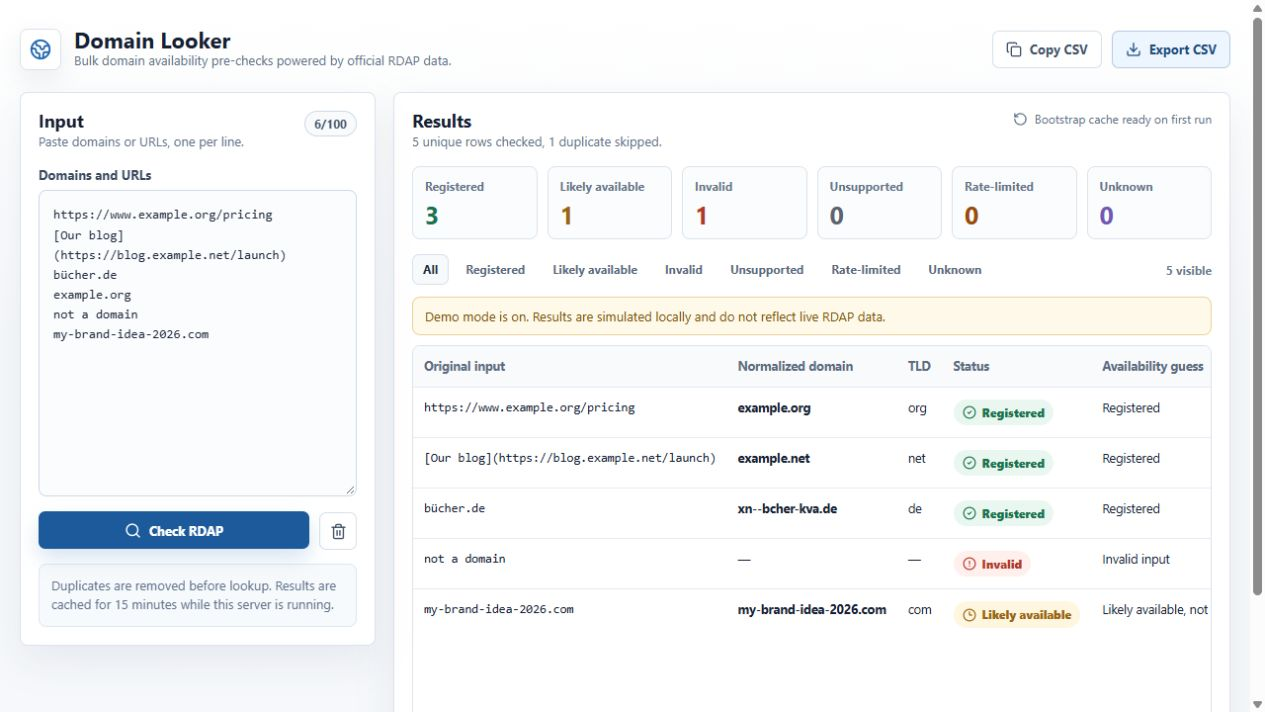This screenshot has height=712, width=1265.
Task: Click the scrollbar down arrow
Action: 1257,704
